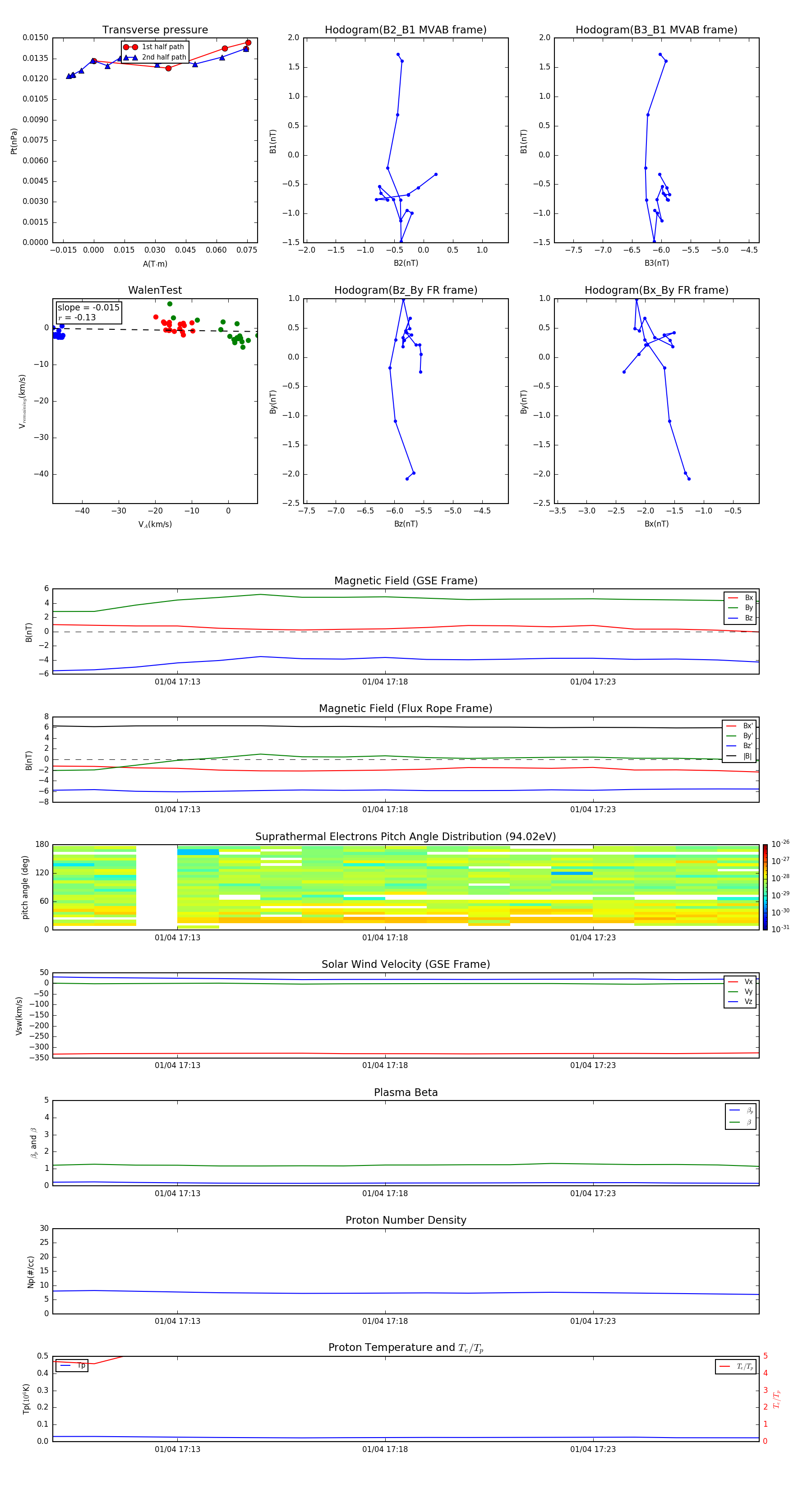Image resolution: width=812 pixels, height=1489 pixels.
Task: Click the "Vsw(km/s)" y-axis label
Action: pyautogui.click(x=18, y=1016)
